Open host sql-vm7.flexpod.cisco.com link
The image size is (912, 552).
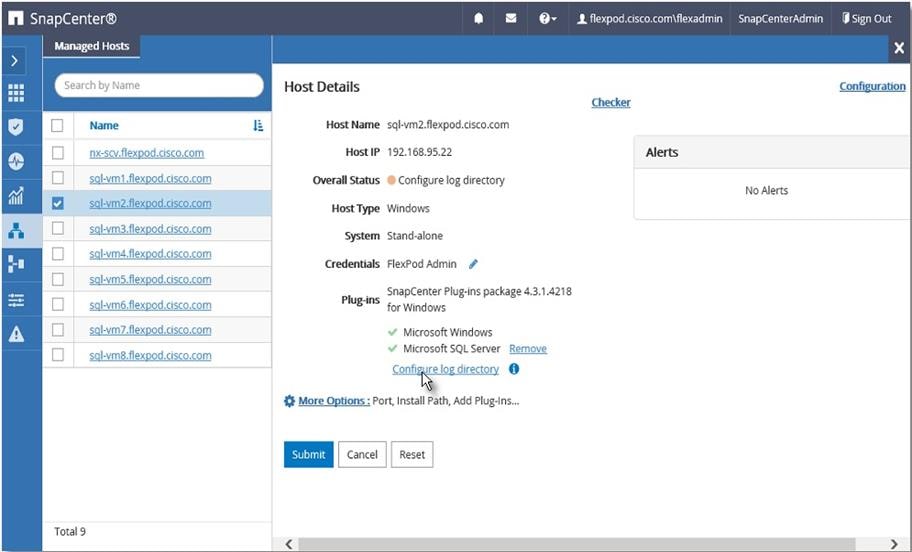tap(150, 330)
